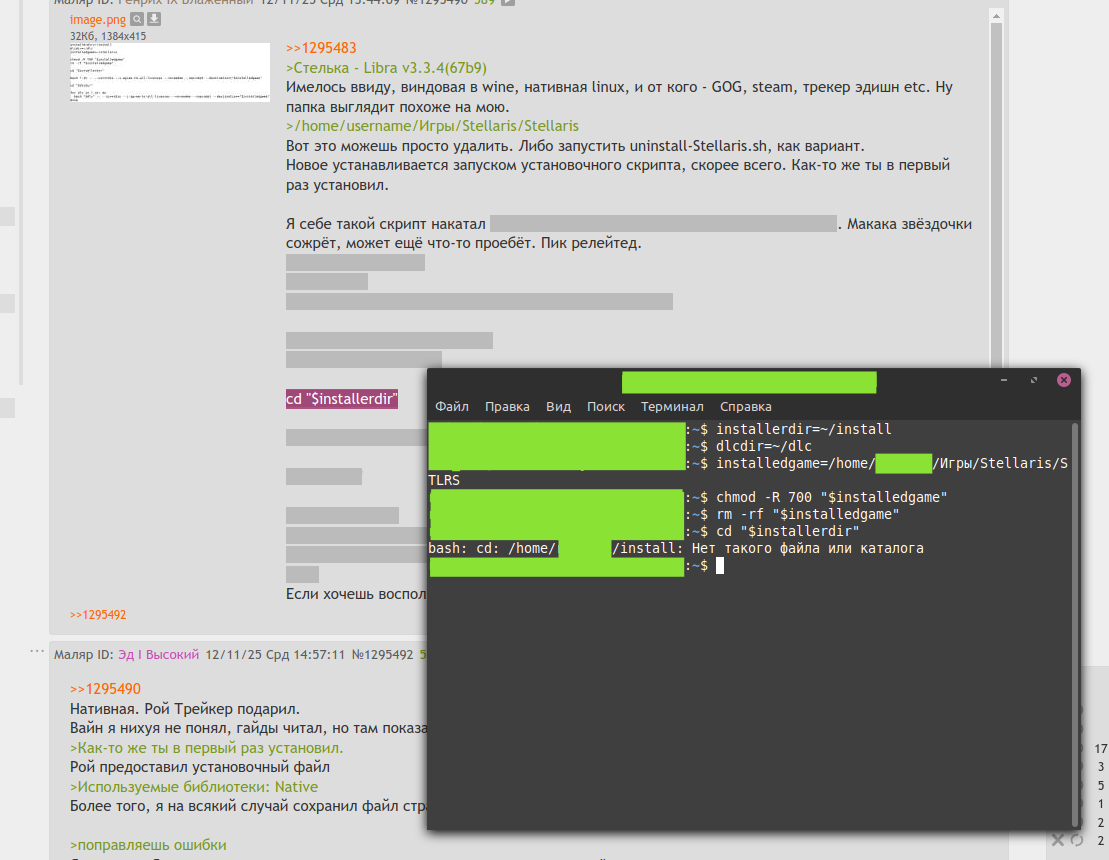Open the Вид menu in terminal
Screen dimensions: 1109x860
tap(558, 407)
